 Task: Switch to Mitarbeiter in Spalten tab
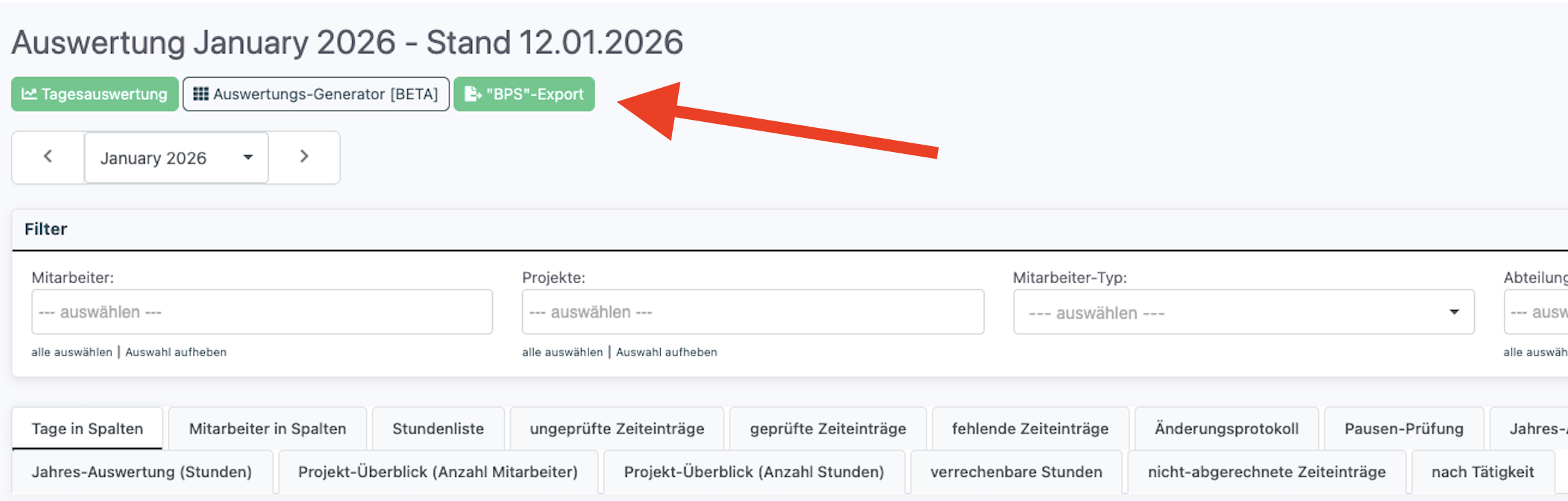(268, 429)
